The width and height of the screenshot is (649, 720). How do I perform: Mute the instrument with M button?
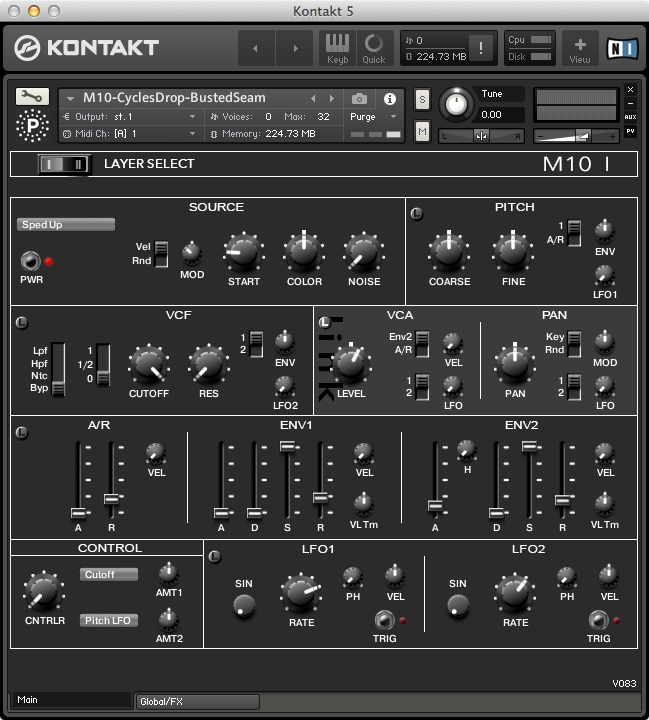point(422,132)
